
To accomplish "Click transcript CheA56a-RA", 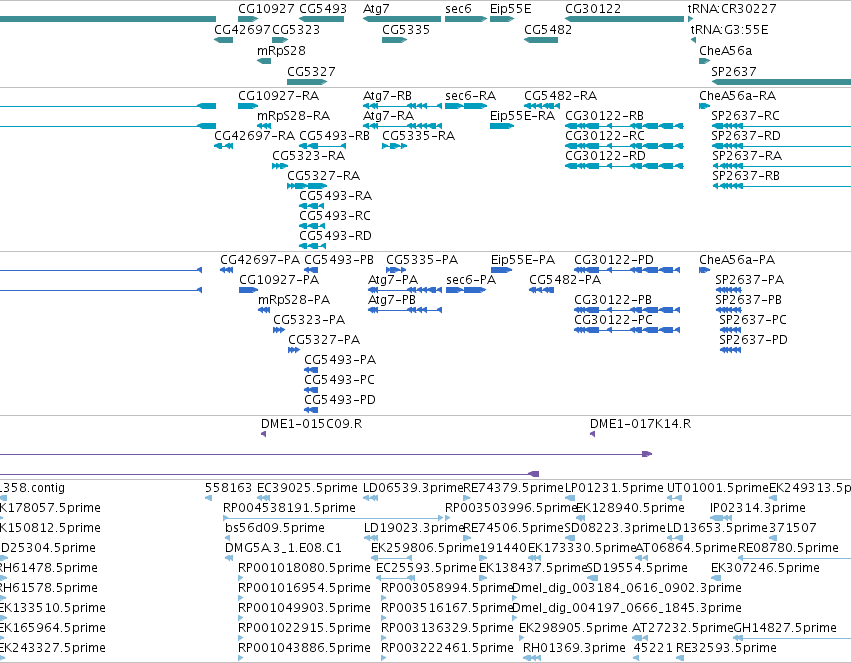I will point(738,96).
